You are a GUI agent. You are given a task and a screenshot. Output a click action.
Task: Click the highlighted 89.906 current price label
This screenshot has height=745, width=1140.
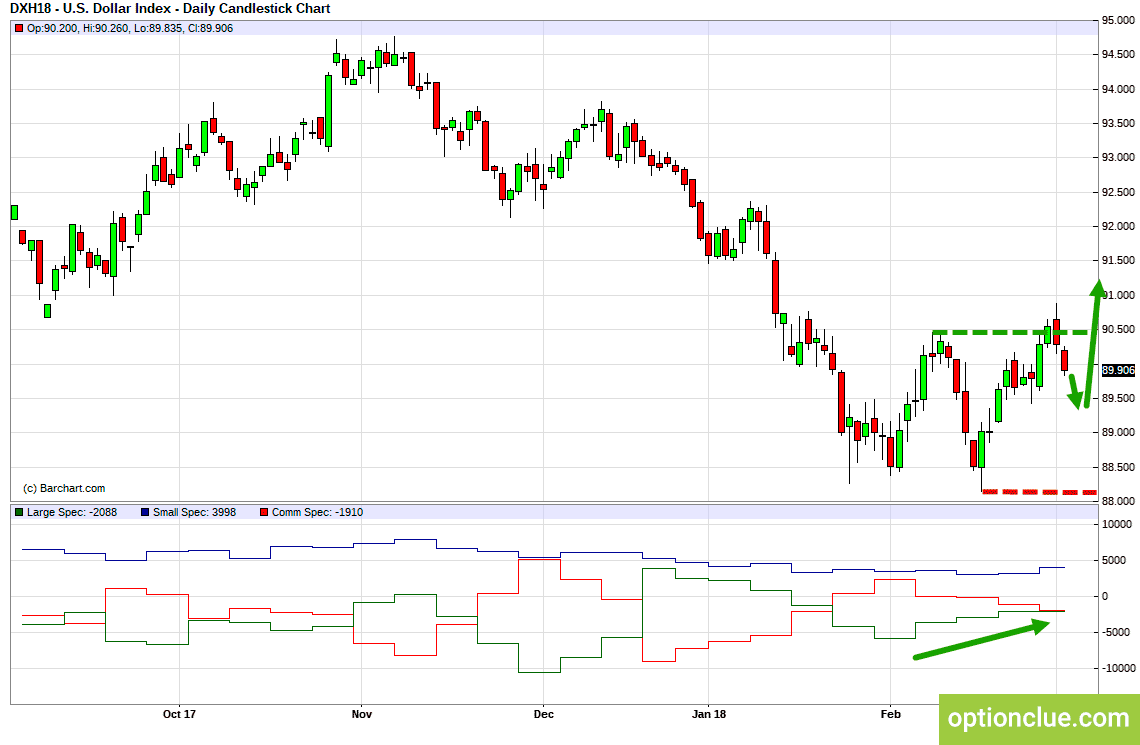1118,370
